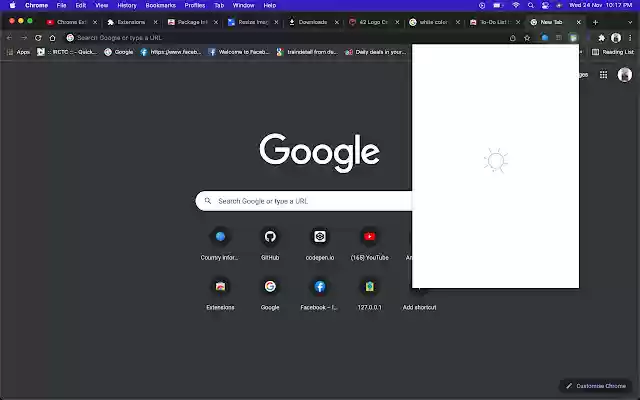Image resolution: width=640 pixels, height=400 pixels.
Task: Click the share icon in the address bar
Action: click(513, 38)
